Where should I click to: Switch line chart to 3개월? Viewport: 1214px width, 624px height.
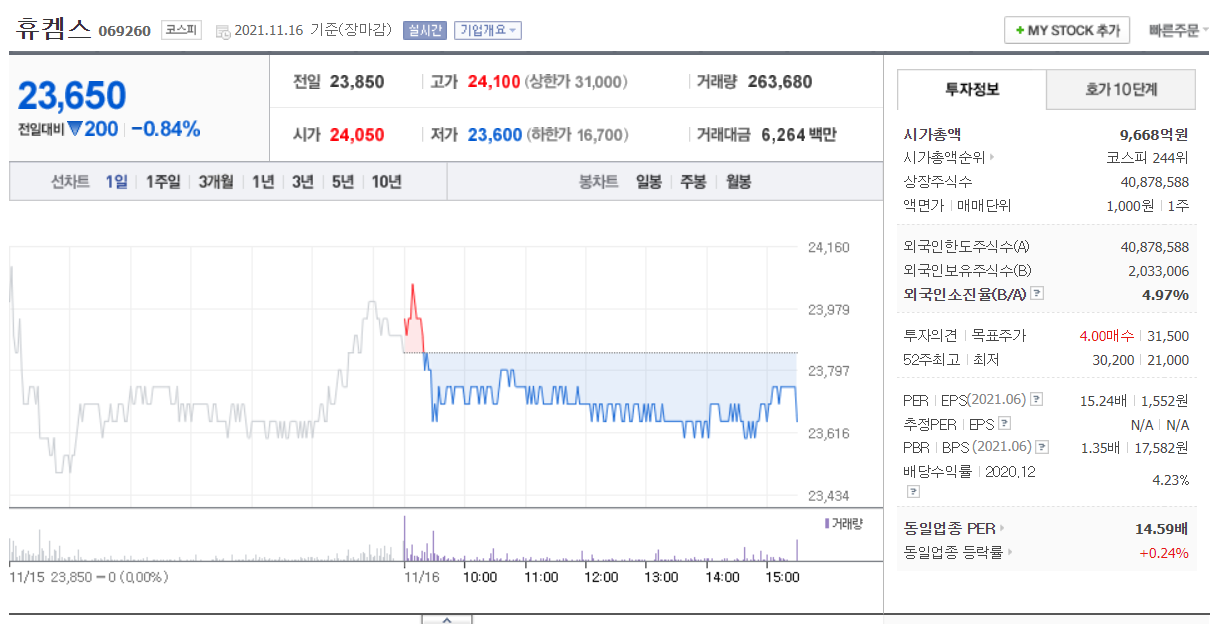tap(216, 182)
